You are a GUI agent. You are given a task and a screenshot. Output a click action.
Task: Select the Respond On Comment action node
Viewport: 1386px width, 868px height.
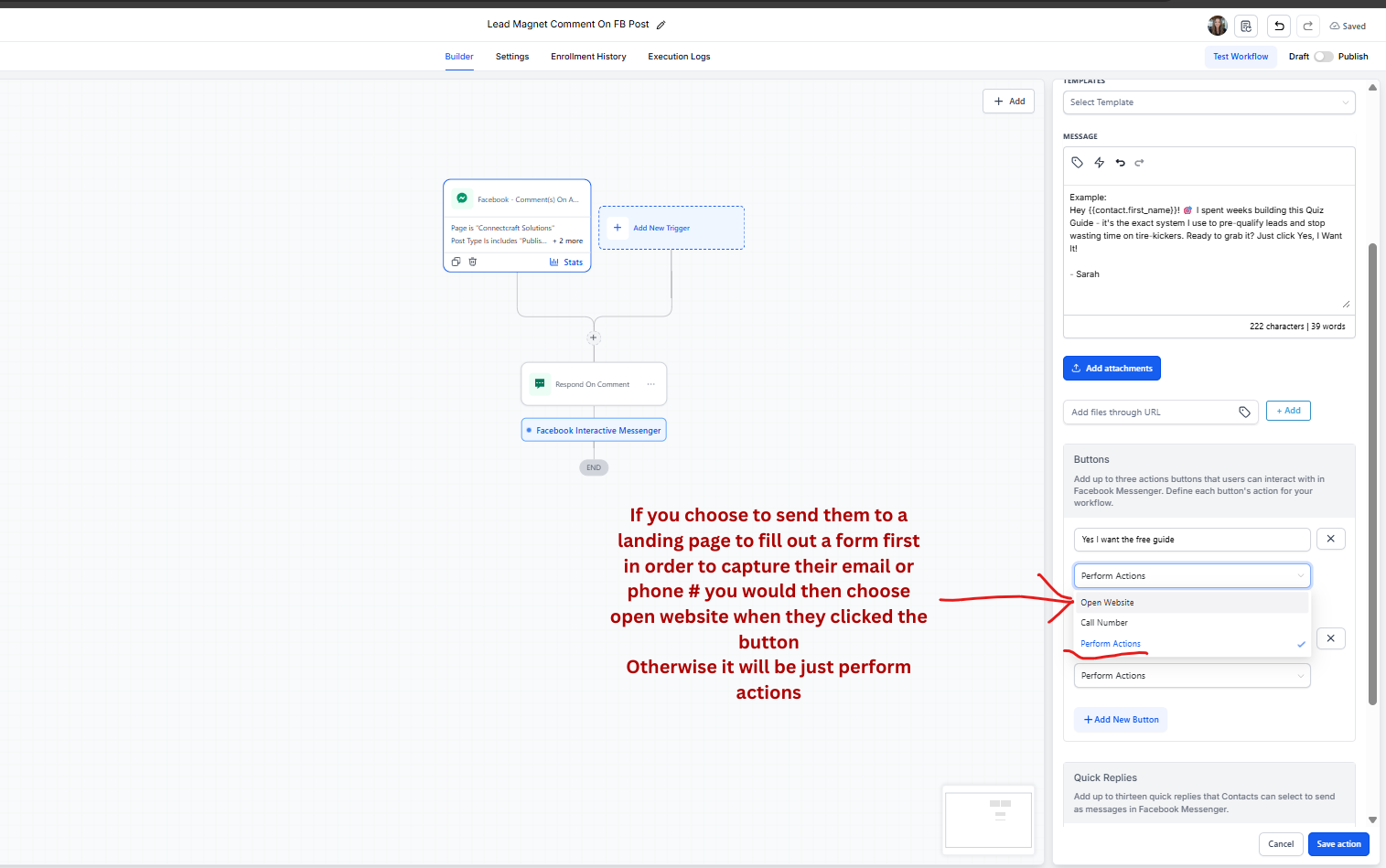pyautogui.click(x=594, y=384)
